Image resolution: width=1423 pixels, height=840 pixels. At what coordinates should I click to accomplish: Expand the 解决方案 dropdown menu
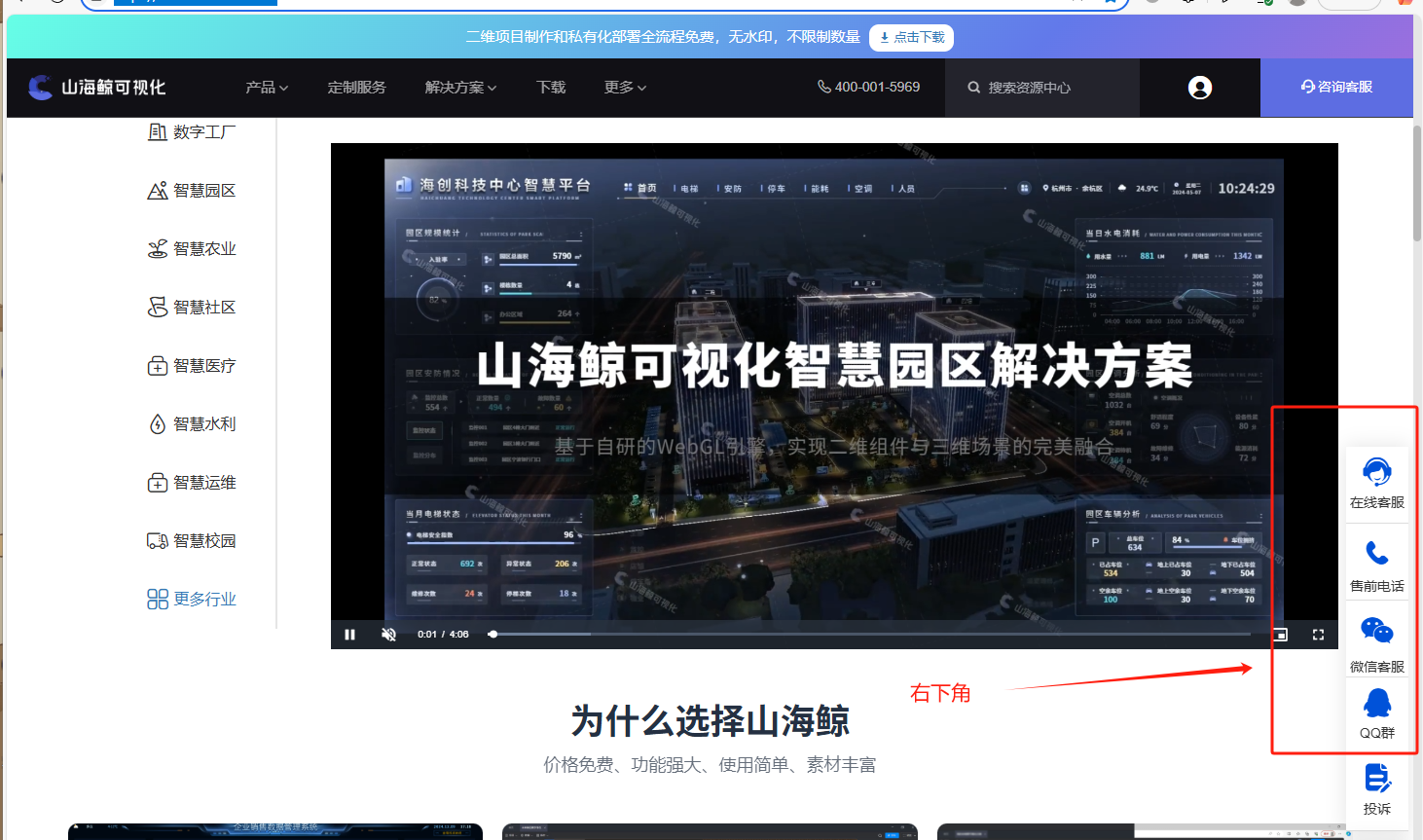click(460, 88)
